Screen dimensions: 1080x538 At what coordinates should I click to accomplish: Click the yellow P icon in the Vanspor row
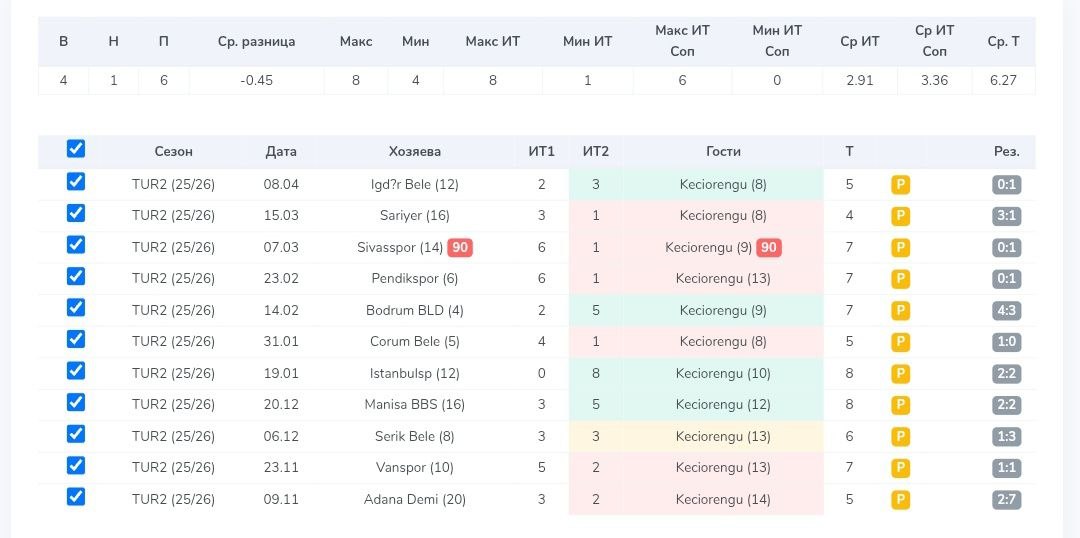coord(900,468)
